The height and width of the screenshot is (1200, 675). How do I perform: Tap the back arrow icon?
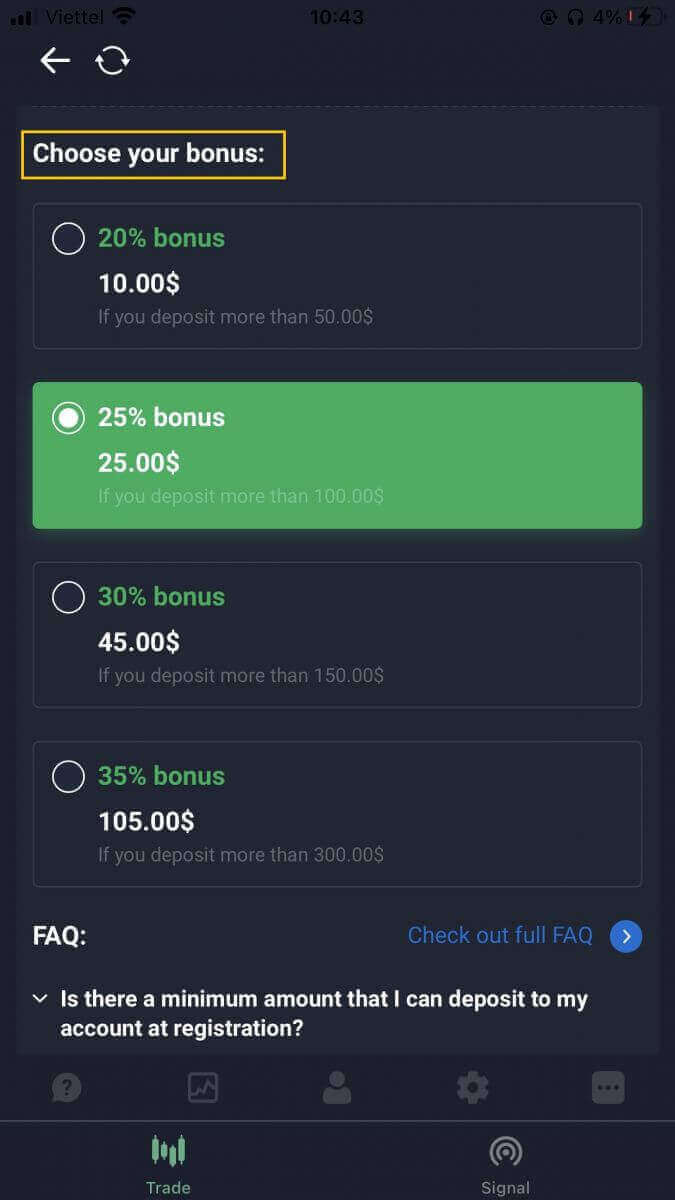point(55,61)
